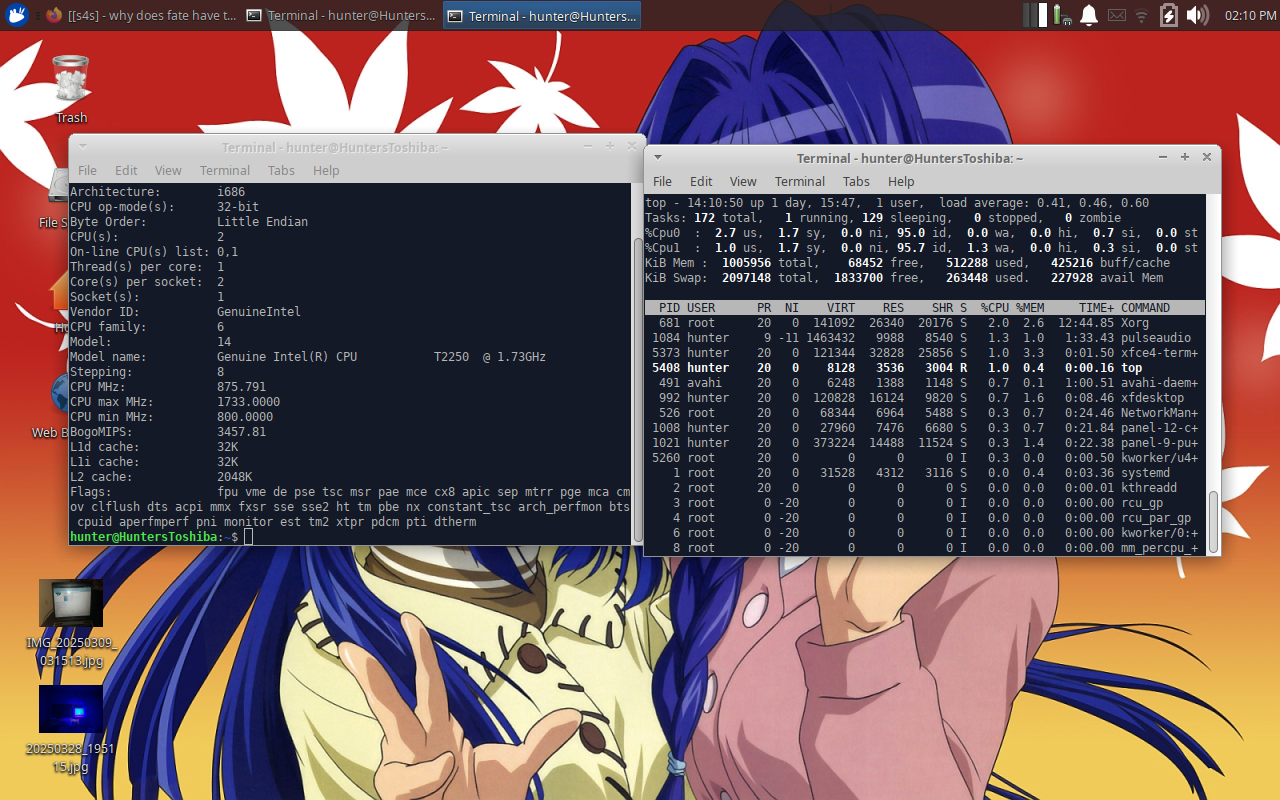The image size is (1280, 800).
Task: Open notifications via the bell icon
Action: 1089,15
